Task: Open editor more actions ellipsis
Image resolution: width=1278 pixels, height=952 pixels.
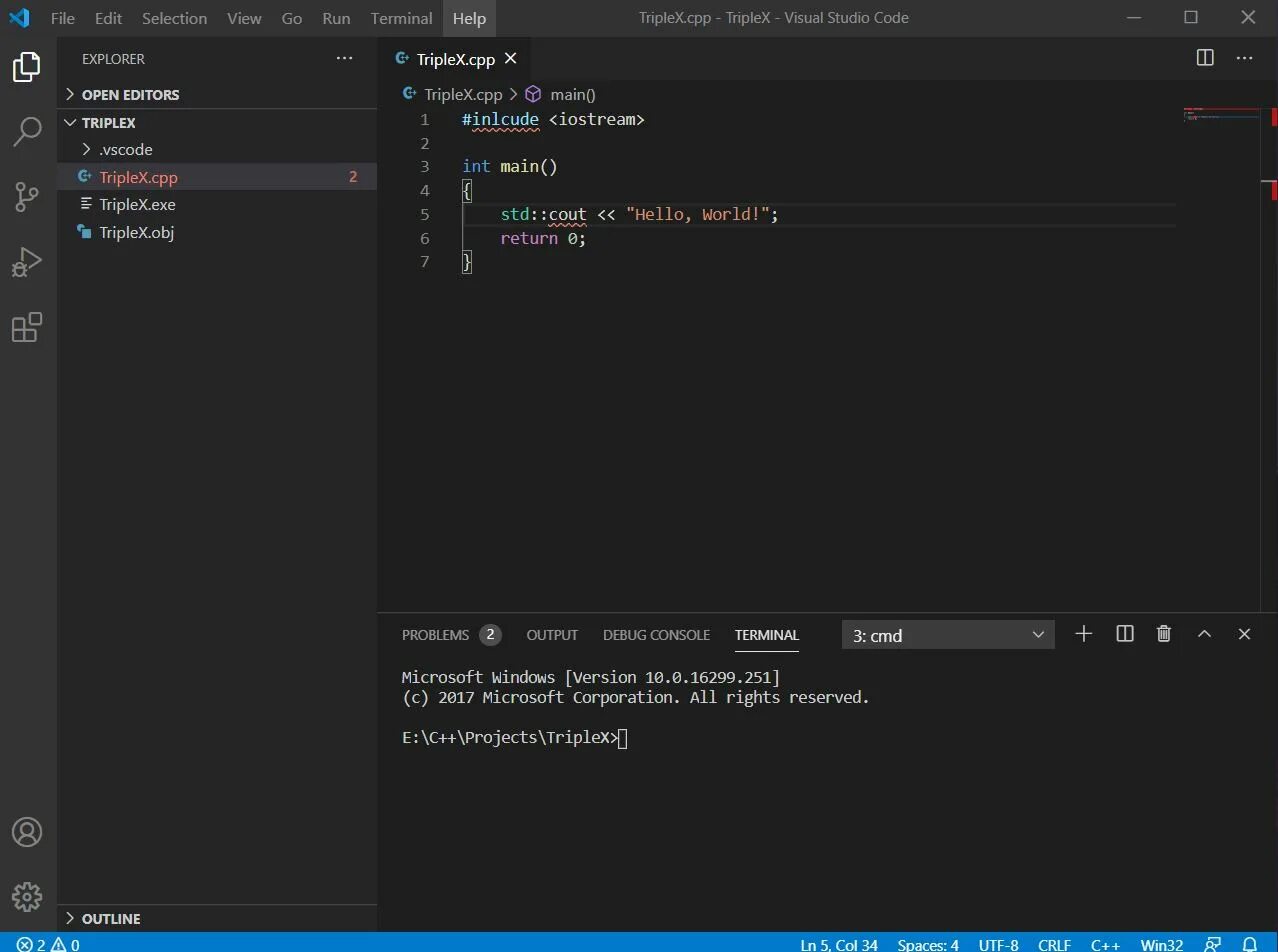Action: 1244,58
